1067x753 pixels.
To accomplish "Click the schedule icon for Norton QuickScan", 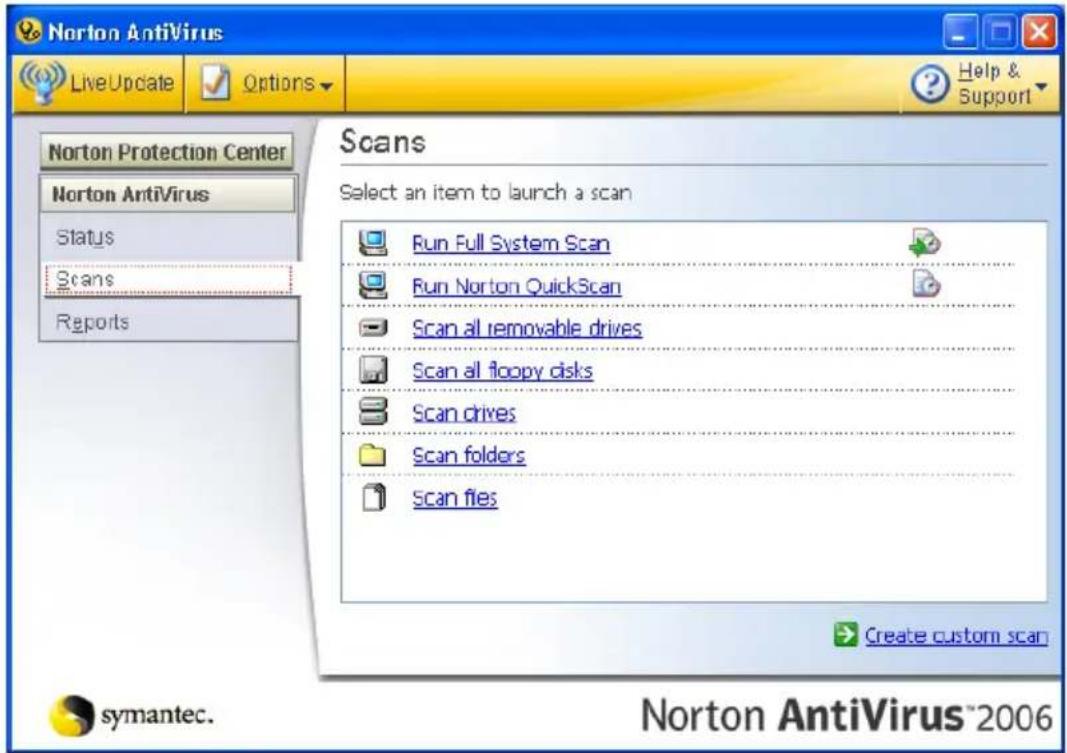I will [926, 284].
